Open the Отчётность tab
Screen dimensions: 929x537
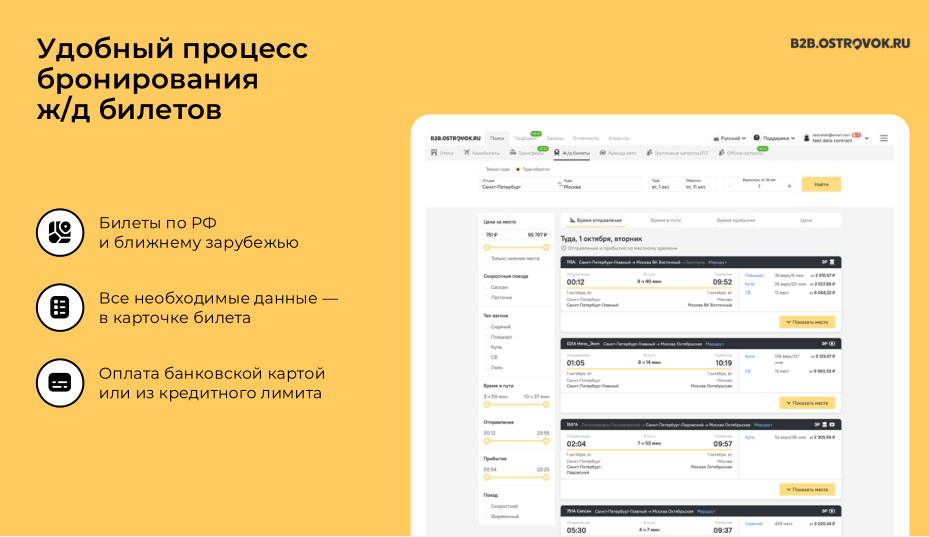tap(586, 138)
